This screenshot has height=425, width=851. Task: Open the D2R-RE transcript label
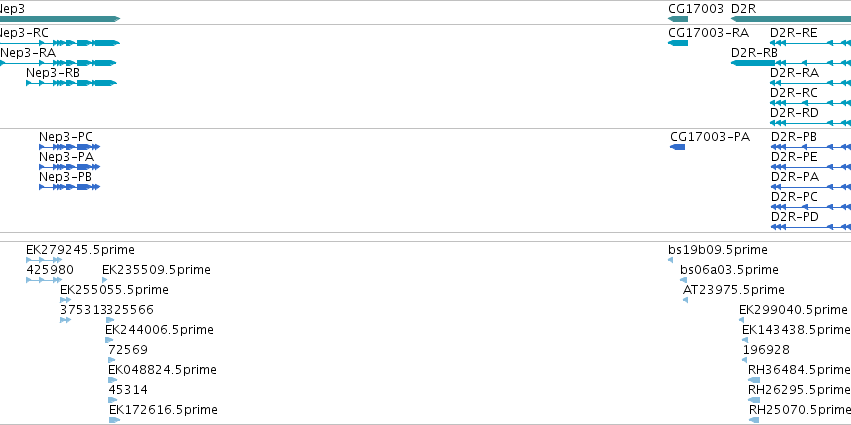coord(793,33)
